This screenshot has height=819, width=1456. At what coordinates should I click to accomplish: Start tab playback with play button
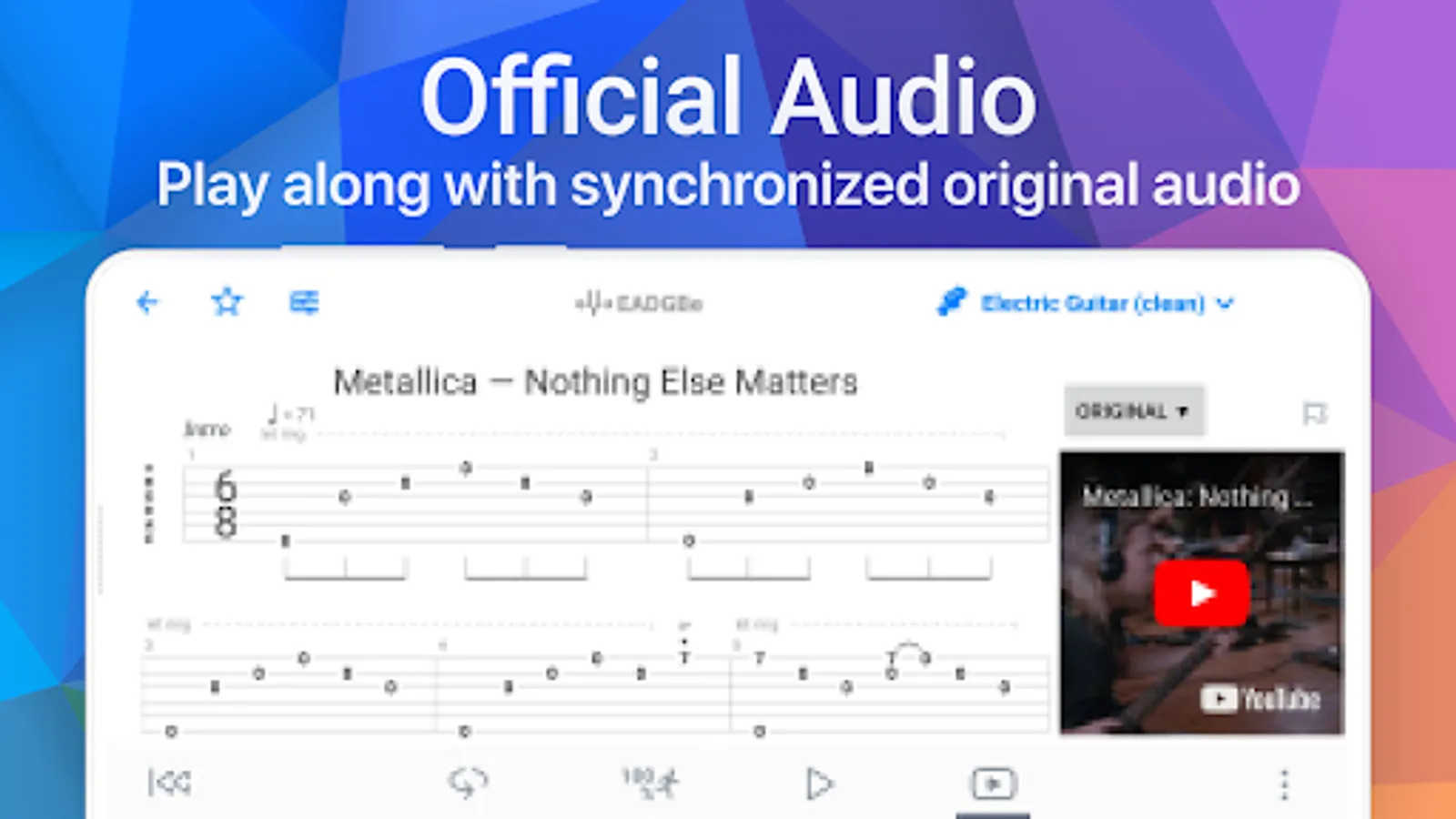click(819, 784)
